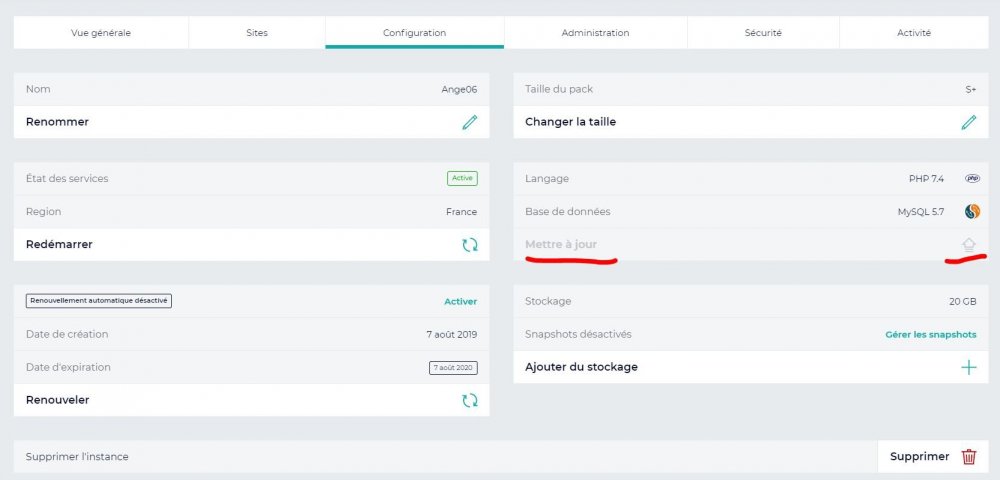Screen dimensions: 1000x480
Task: Click the PHP 7.4 value
Action: click(926, 178)
